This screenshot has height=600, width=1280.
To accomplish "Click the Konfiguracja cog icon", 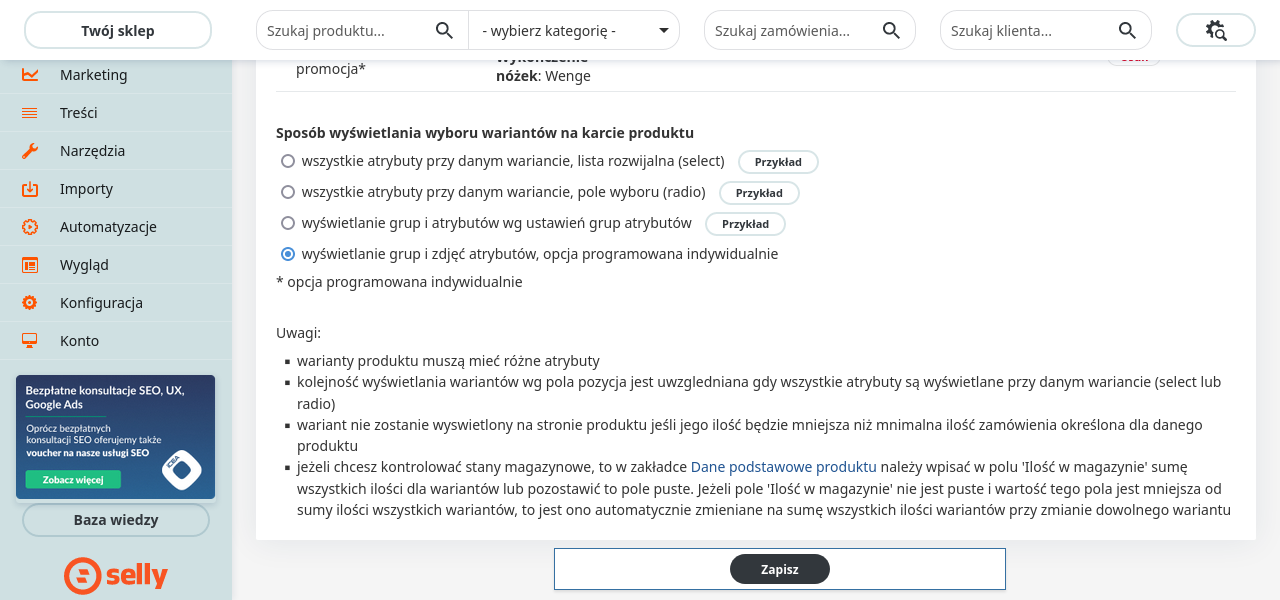I will click(30, 303).
